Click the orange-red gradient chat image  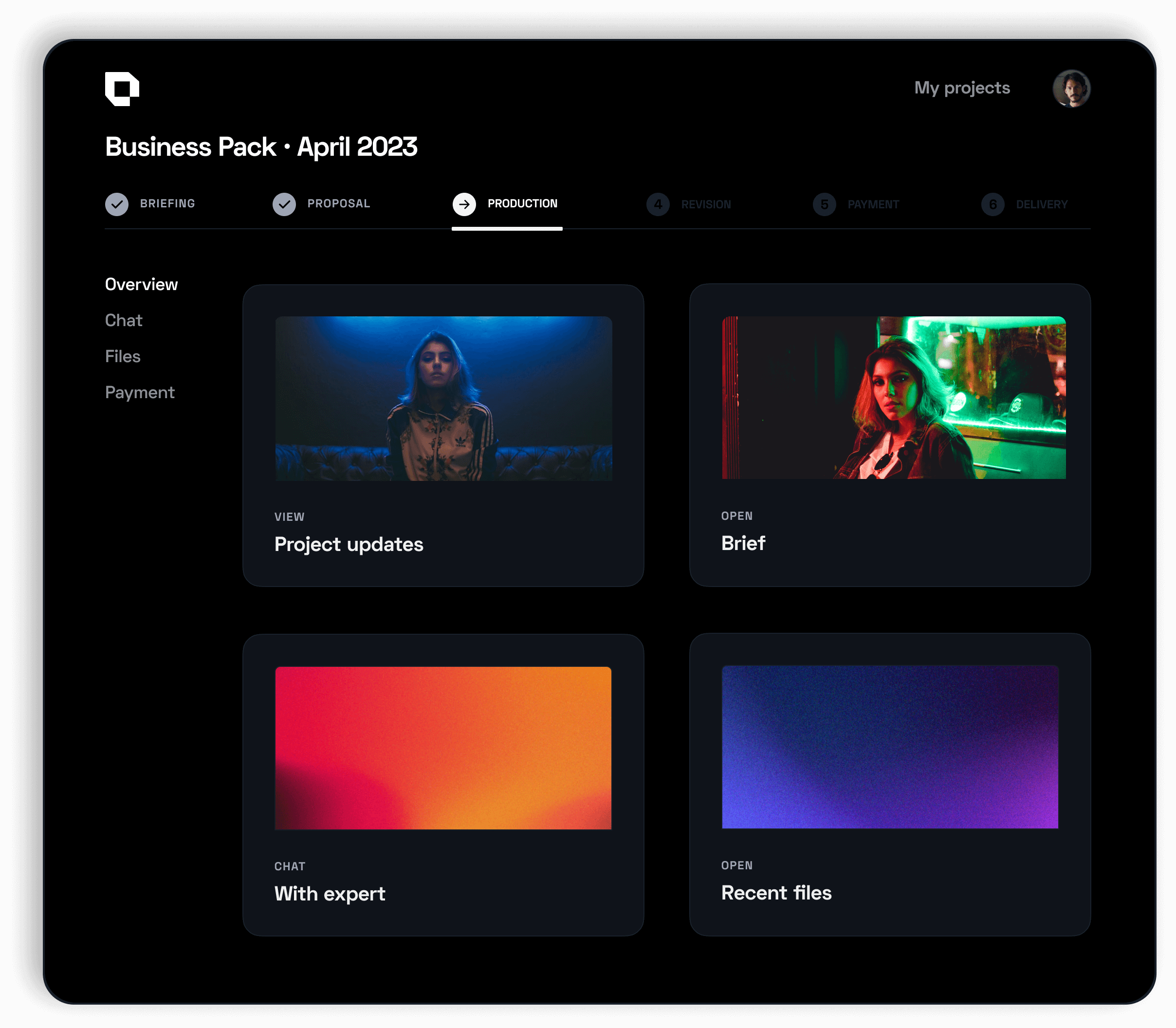pos(443,748)
